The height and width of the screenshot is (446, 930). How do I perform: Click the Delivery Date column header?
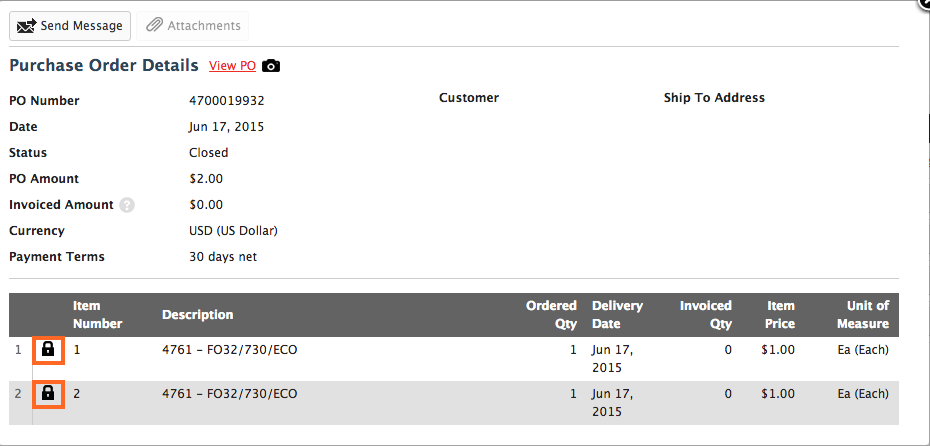pos(617,315)
